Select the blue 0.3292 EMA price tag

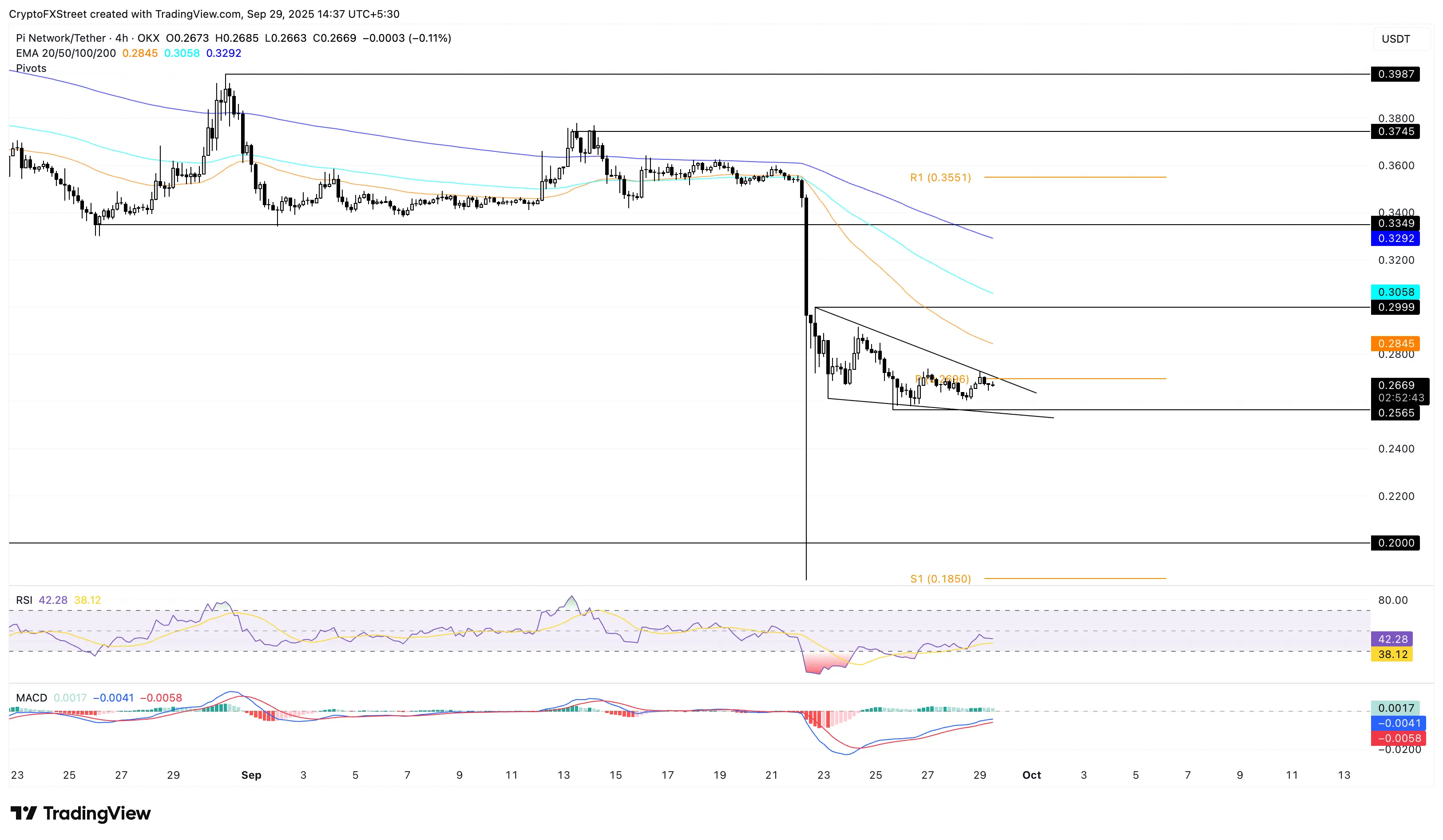(1395, 238)
